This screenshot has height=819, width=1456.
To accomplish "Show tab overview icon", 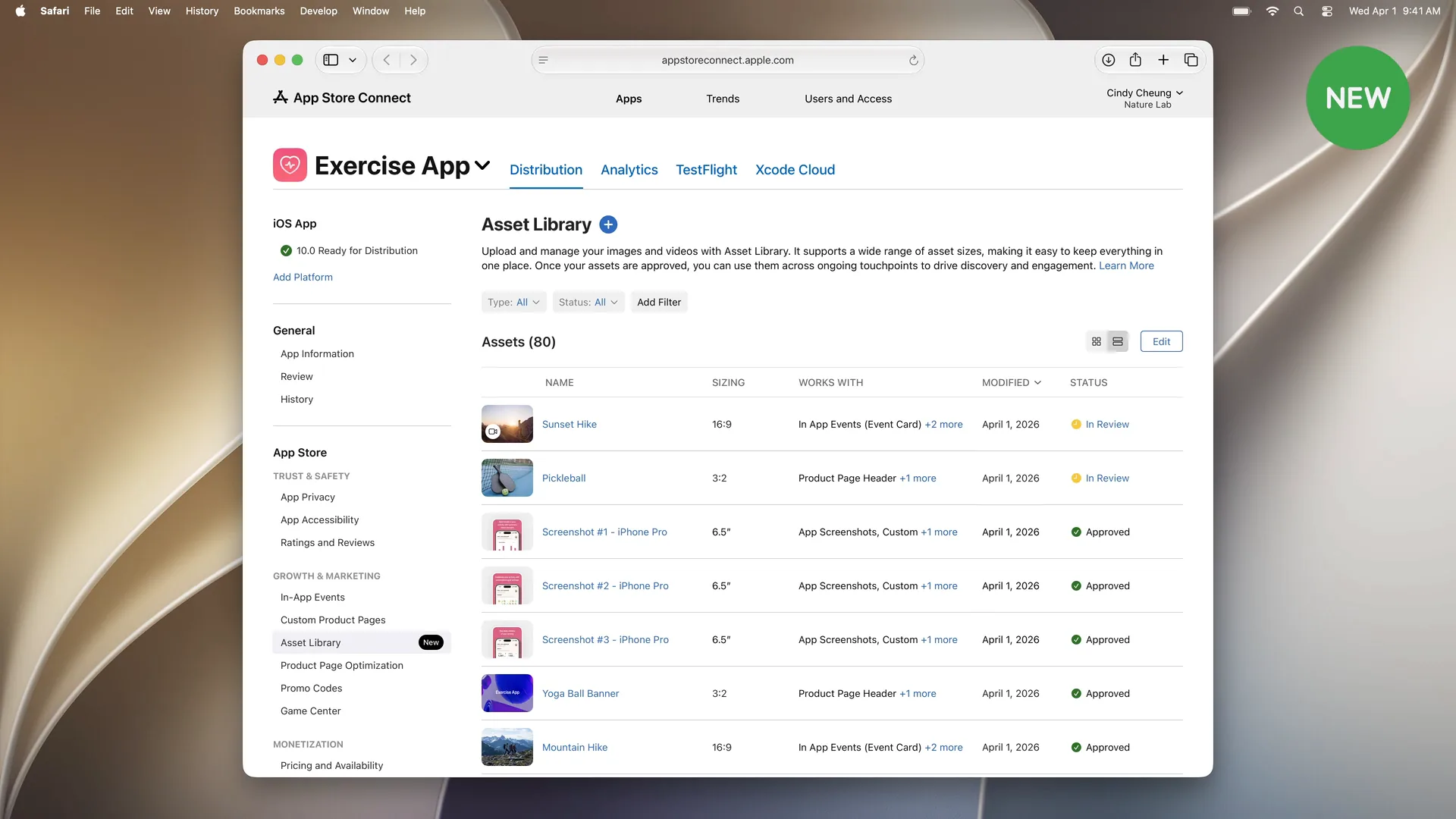I will coord(1191,60).
